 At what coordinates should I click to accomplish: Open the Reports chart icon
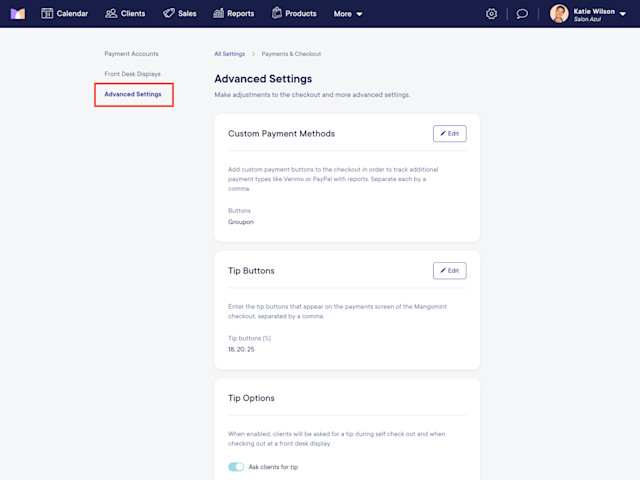[x=218, y=13]
